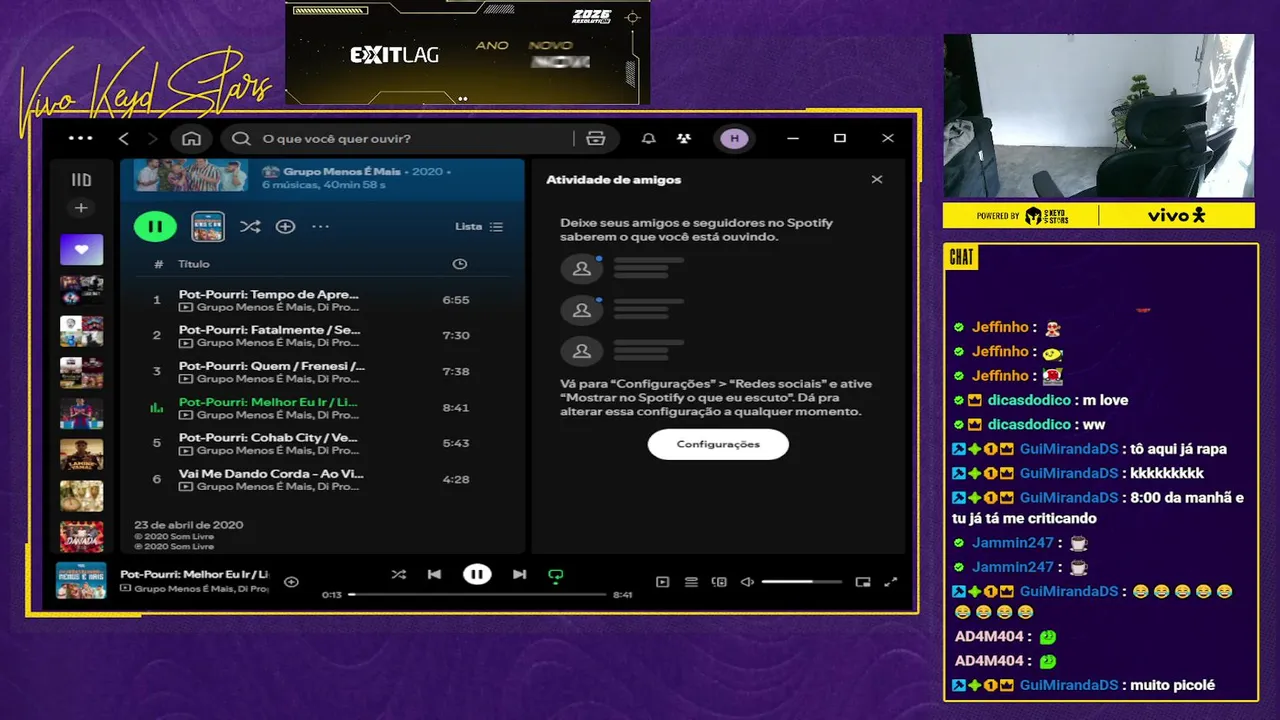Click the album cover in header
This screenshot has width=1280, height=720.
coord(191,175)
